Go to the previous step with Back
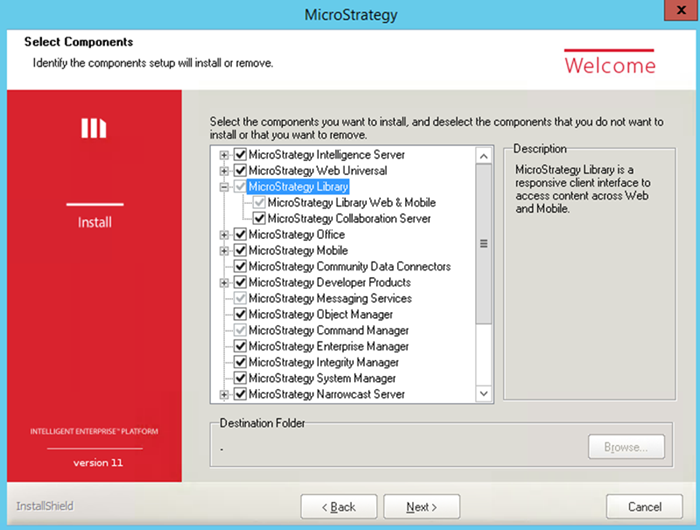Screen dimensions: 700x530 pos(339,507)
